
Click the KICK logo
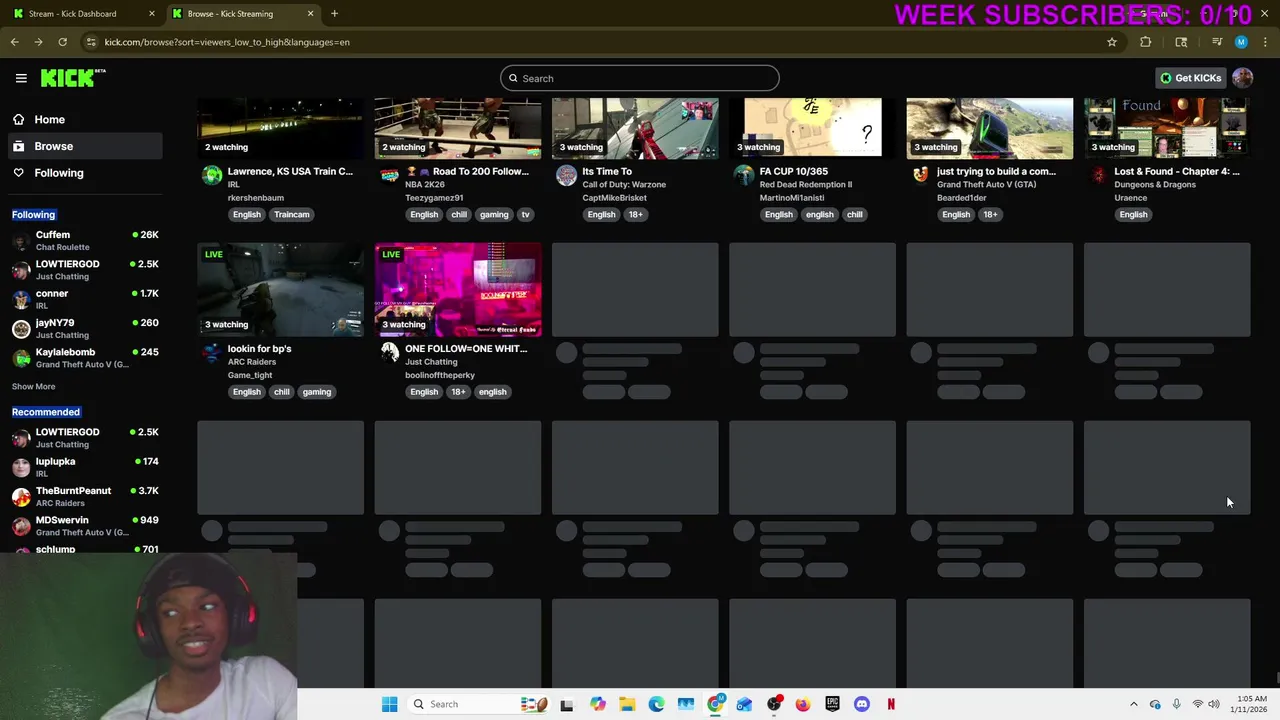72,78
